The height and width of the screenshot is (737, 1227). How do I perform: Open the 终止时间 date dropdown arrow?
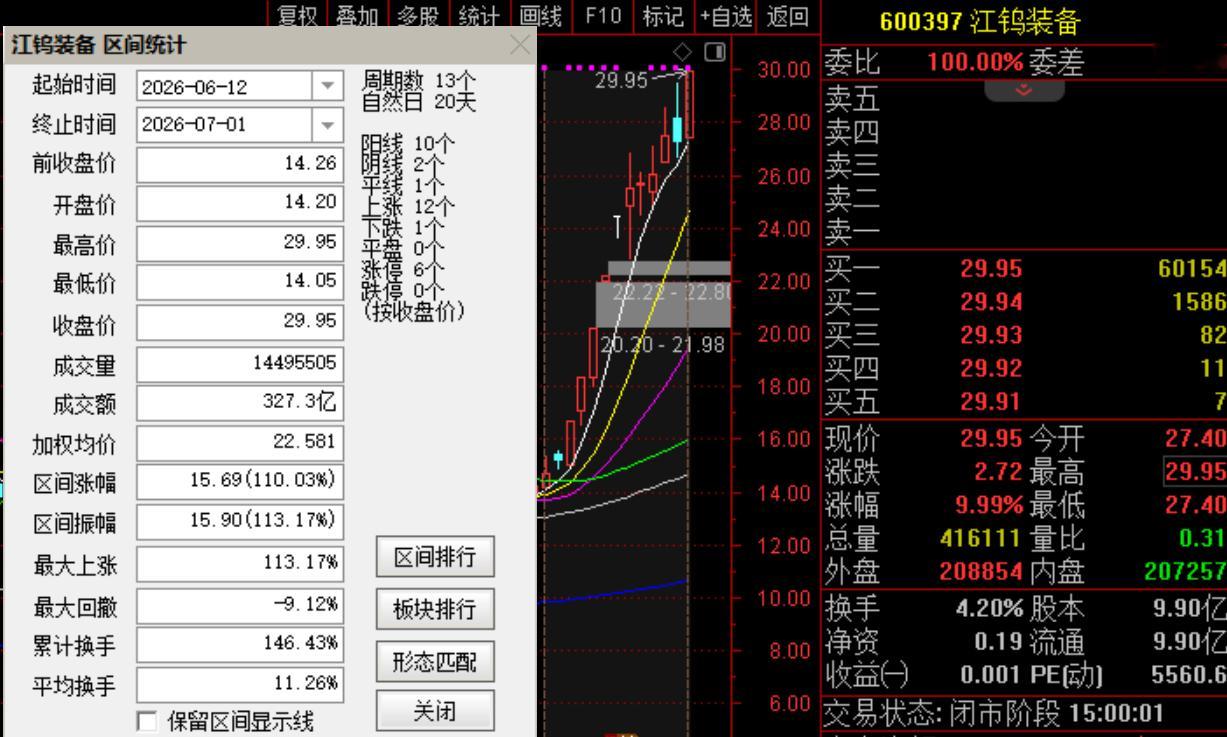pos(327,125)
